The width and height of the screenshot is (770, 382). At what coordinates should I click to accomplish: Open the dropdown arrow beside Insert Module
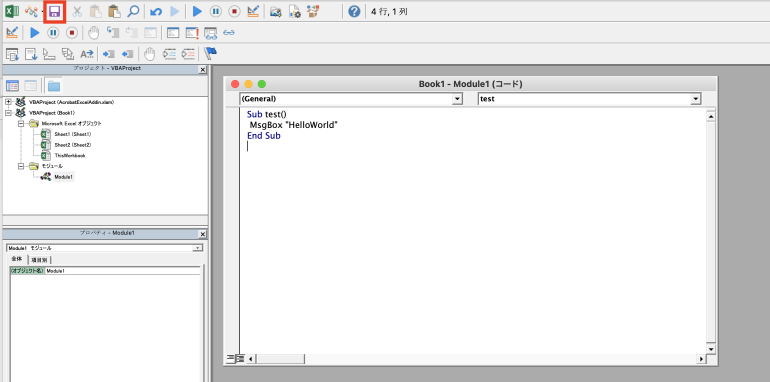click(x=42, y=11)
